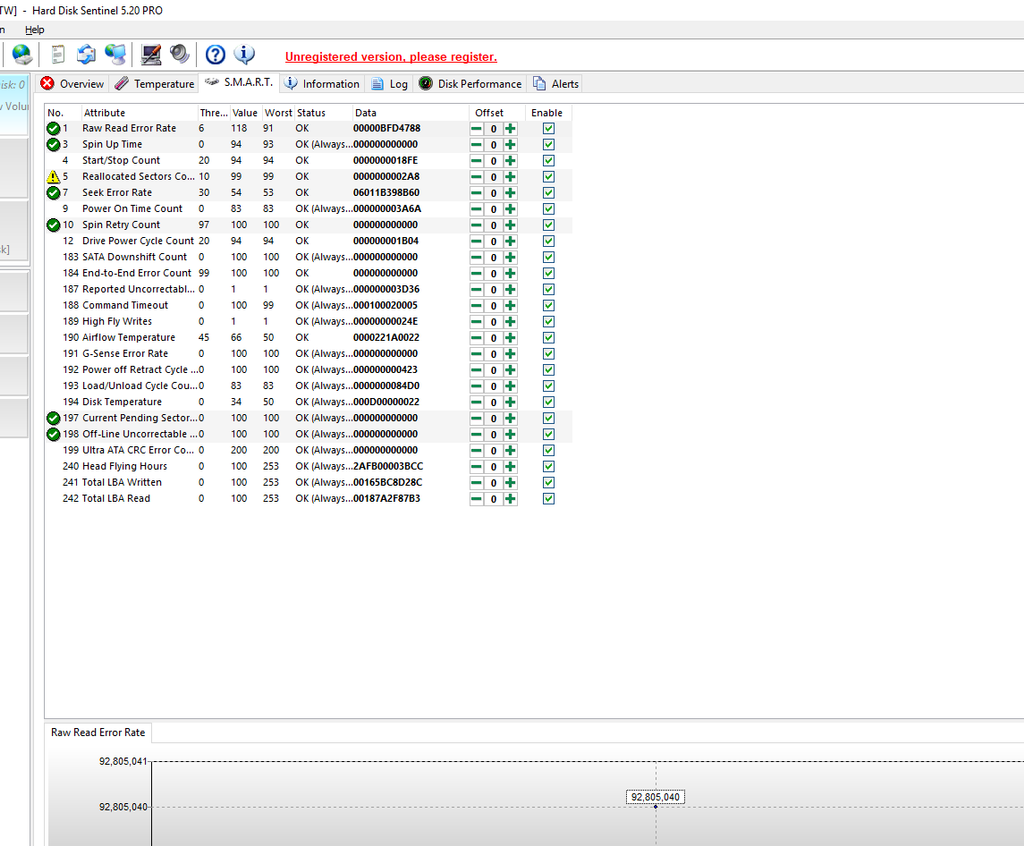Sort by the Data column header
Viewport: 1024px width, 846px height.
[411, 112]
